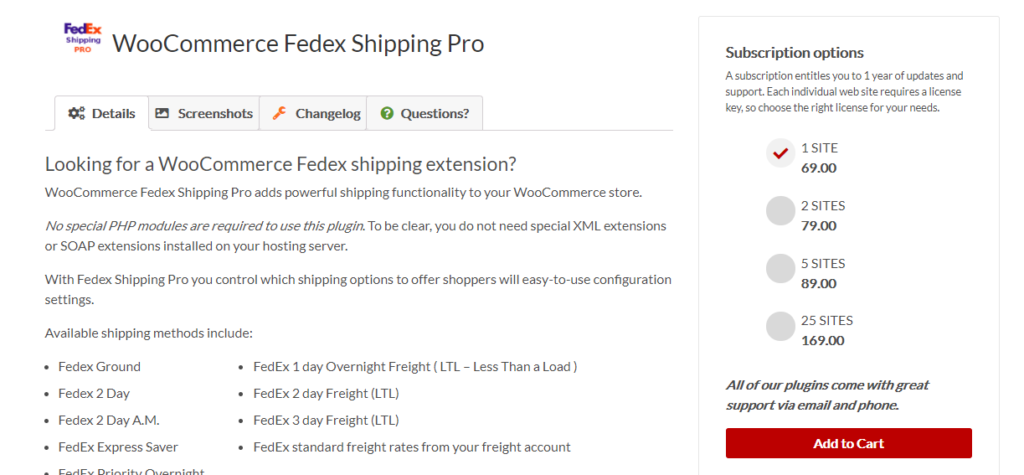Open the Details tab
This screenshot has width=1024, height=475.
point(102,113)
